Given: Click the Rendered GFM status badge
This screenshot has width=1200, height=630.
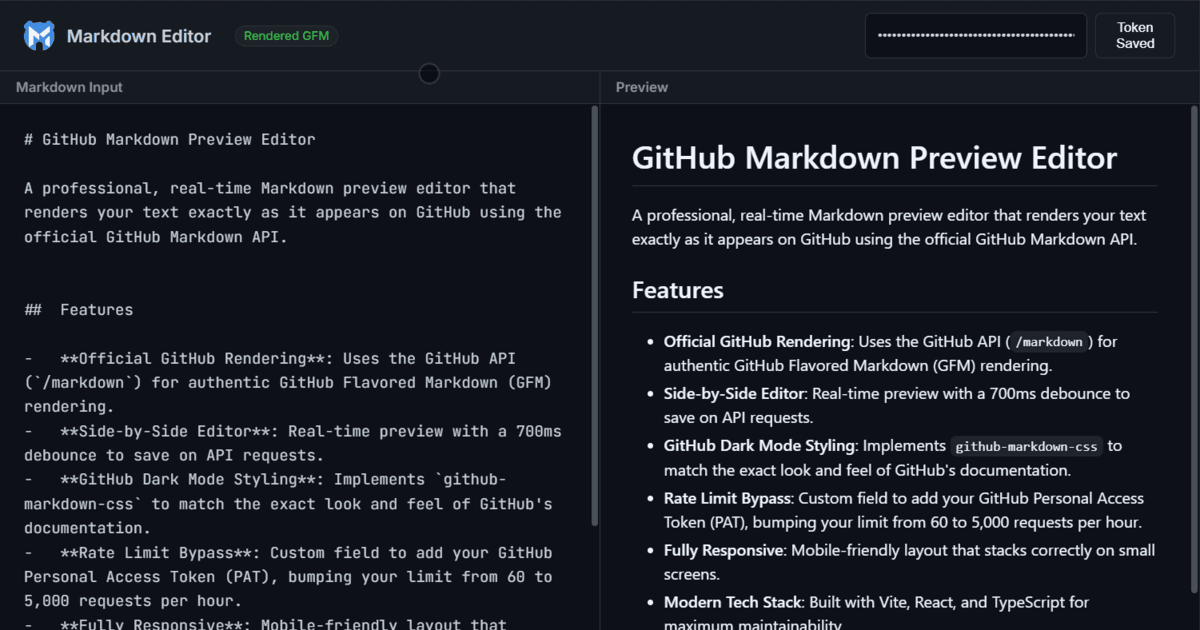Looking at the screenshot, I should pos(287,36).
